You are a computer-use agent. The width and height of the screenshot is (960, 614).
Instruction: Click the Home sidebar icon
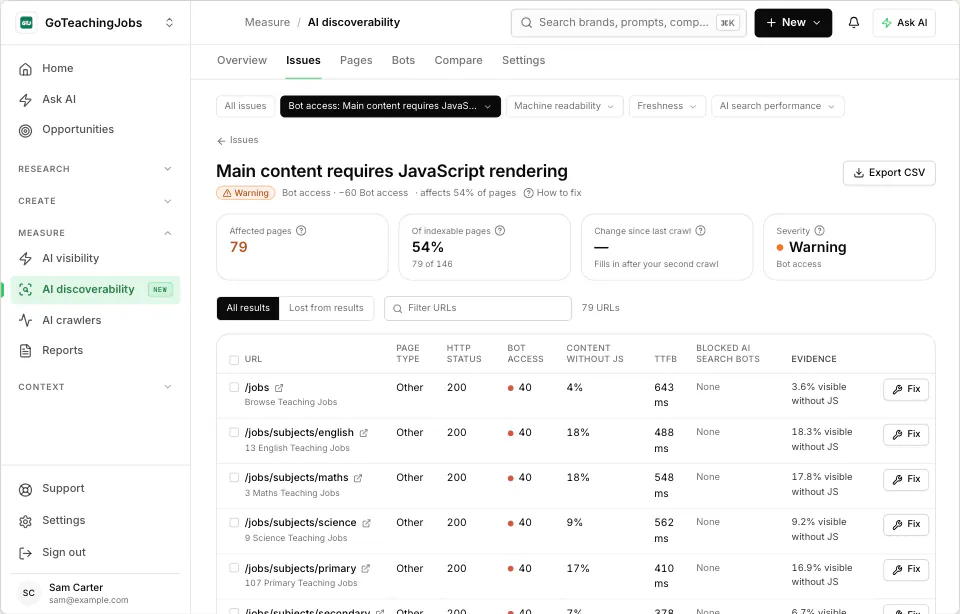coord(25,69)
